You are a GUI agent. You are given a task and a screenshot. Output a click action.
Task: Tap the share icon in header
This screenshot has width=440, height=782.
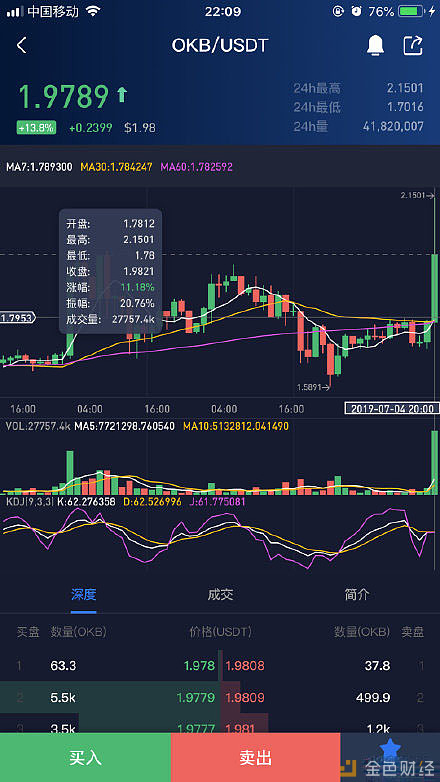tap(413, 45)
